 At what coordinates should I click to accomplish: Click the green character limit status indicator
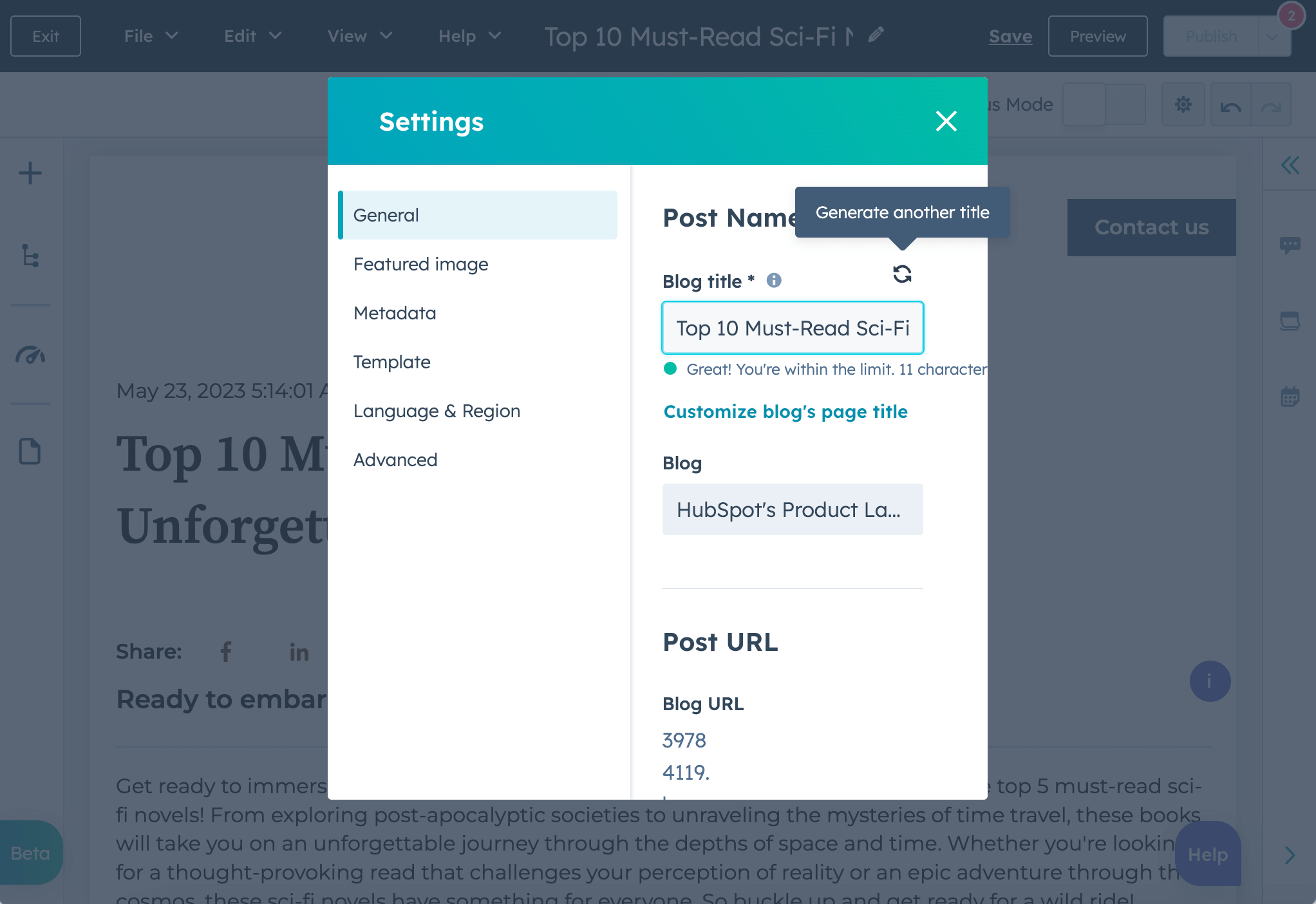click(671, 370)
